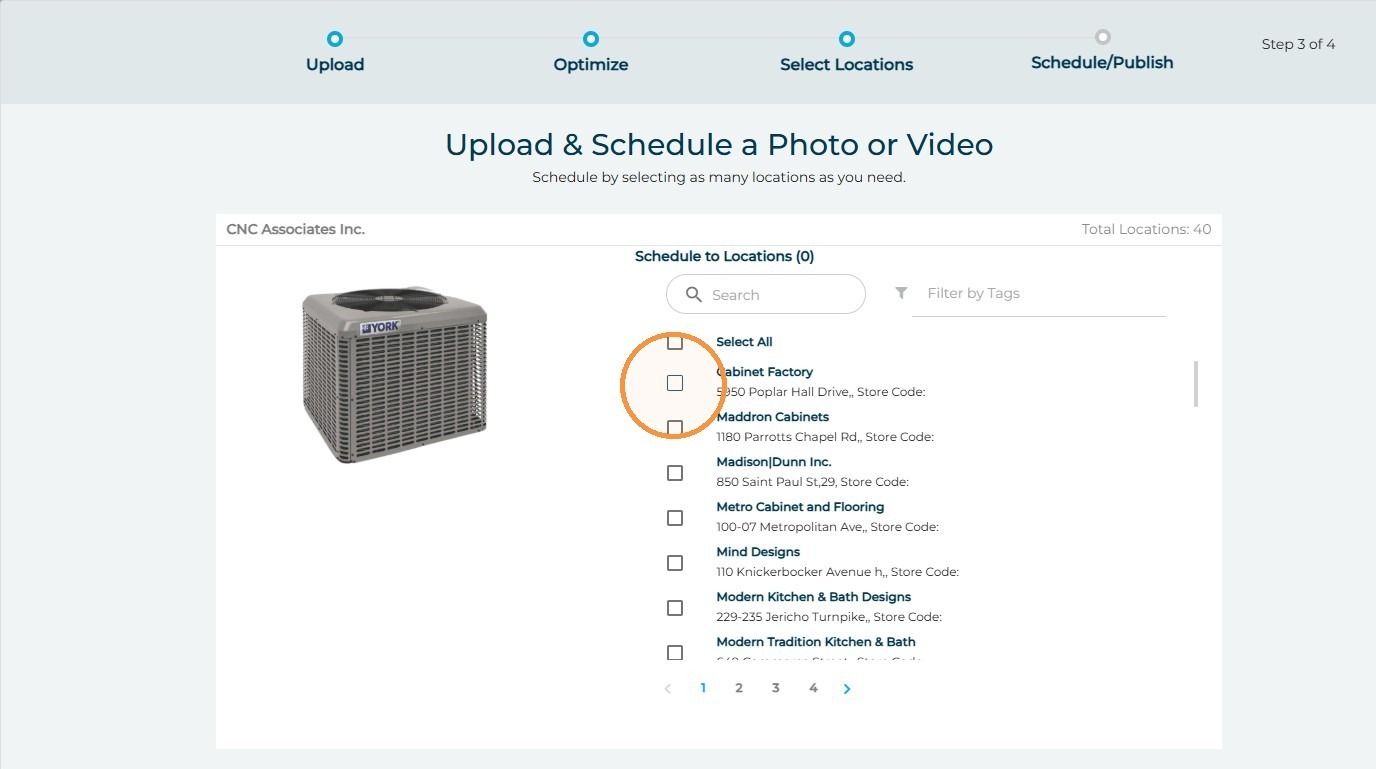The height and width of the screenshot is (769, 1376).
Task: Click the Schedule to Locations (0) heading
Action: pos(725,256)
